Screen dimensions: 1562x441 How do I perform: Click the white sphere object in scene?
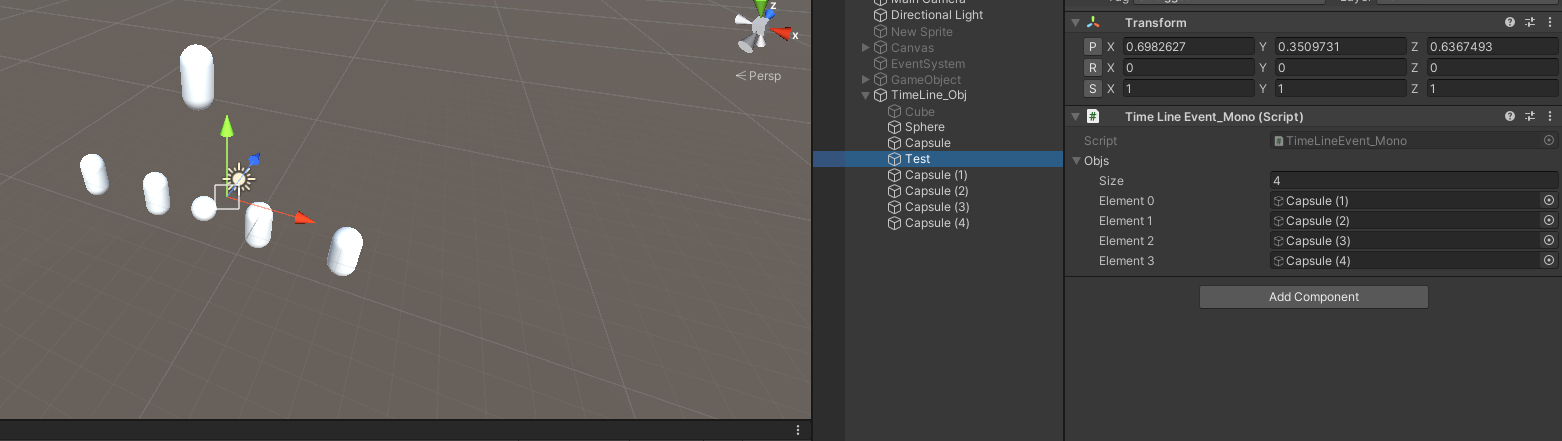204,208
